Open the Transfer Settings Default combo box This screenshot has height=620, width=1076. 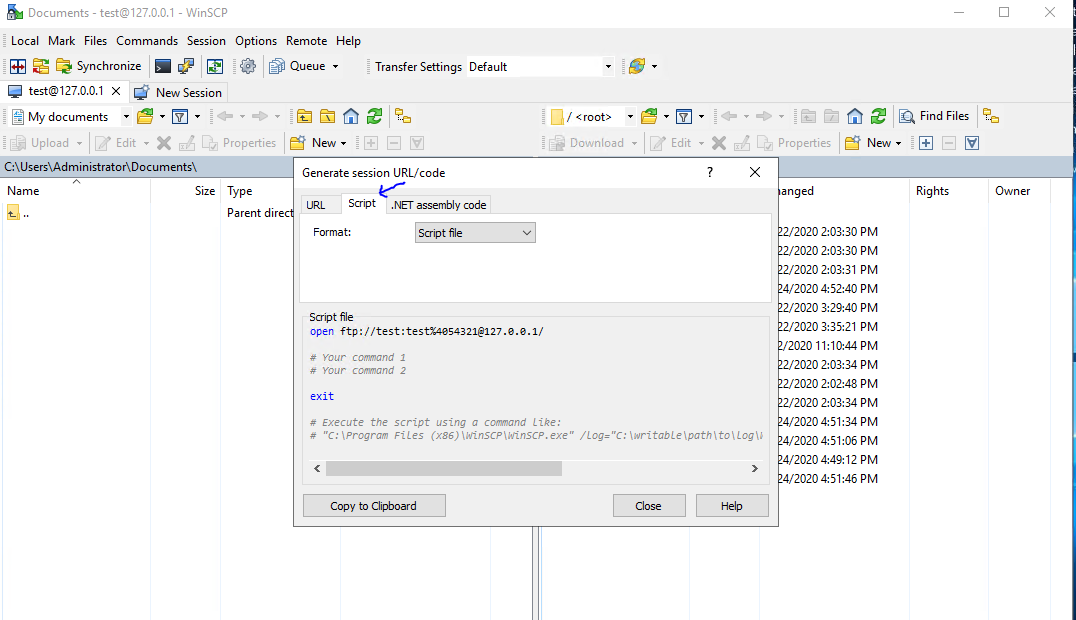(x=540, y=67)
